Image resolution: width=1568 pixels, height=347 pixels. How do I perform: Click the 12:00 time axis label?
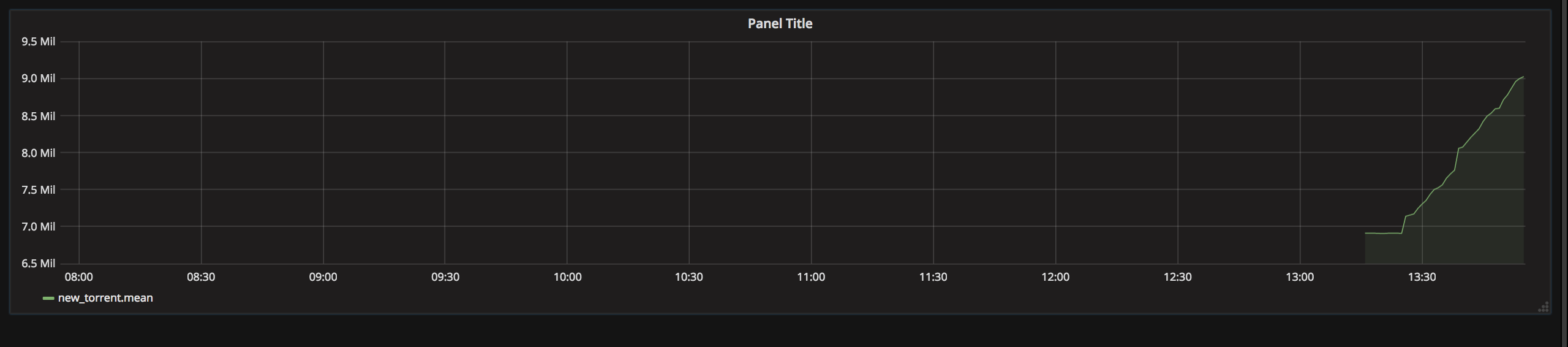tap(1055, 277)
